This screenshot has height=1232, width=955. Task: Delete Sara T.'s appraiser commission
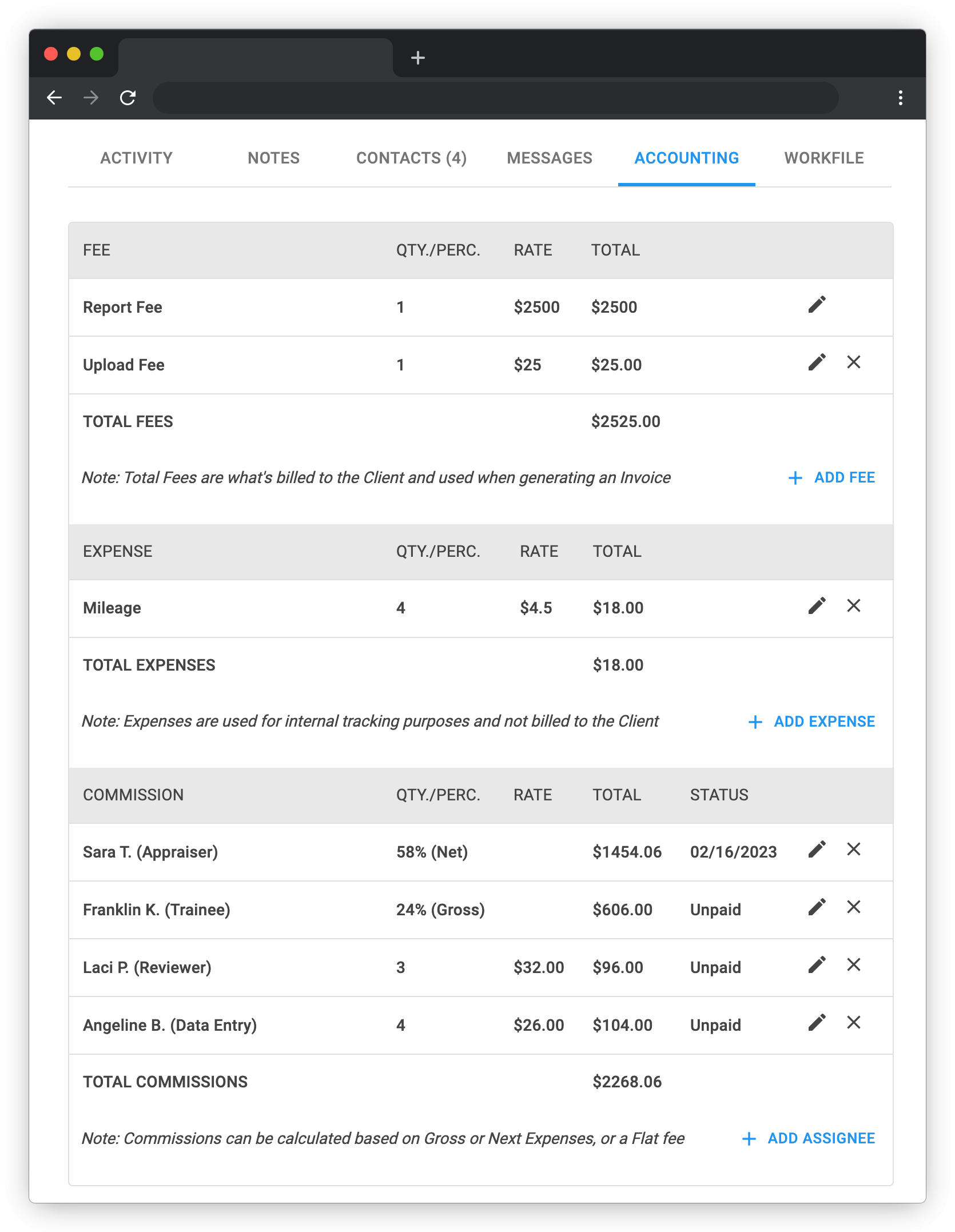(853, 850)
